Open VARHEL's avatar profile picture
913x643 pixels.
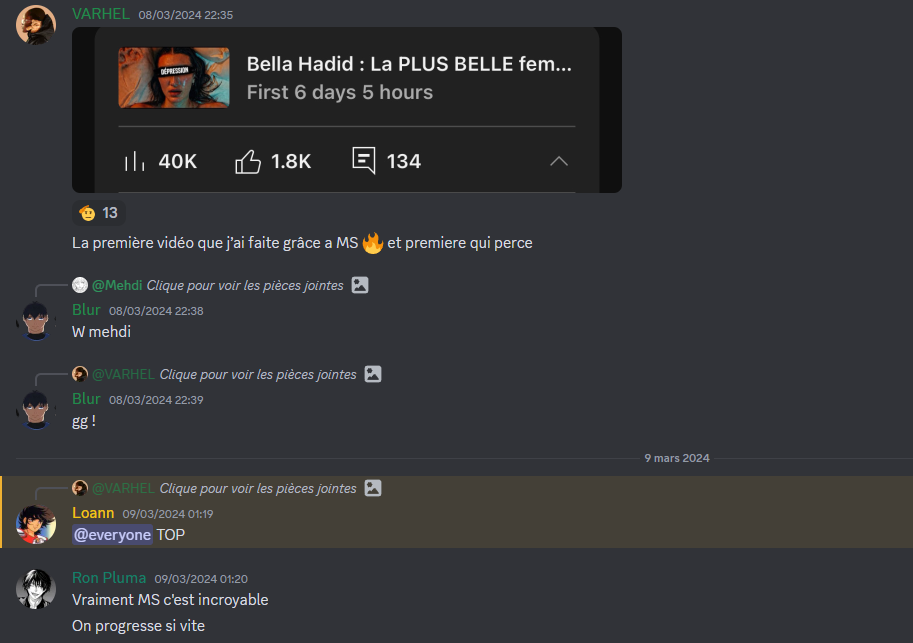click(x=36, y=25)
